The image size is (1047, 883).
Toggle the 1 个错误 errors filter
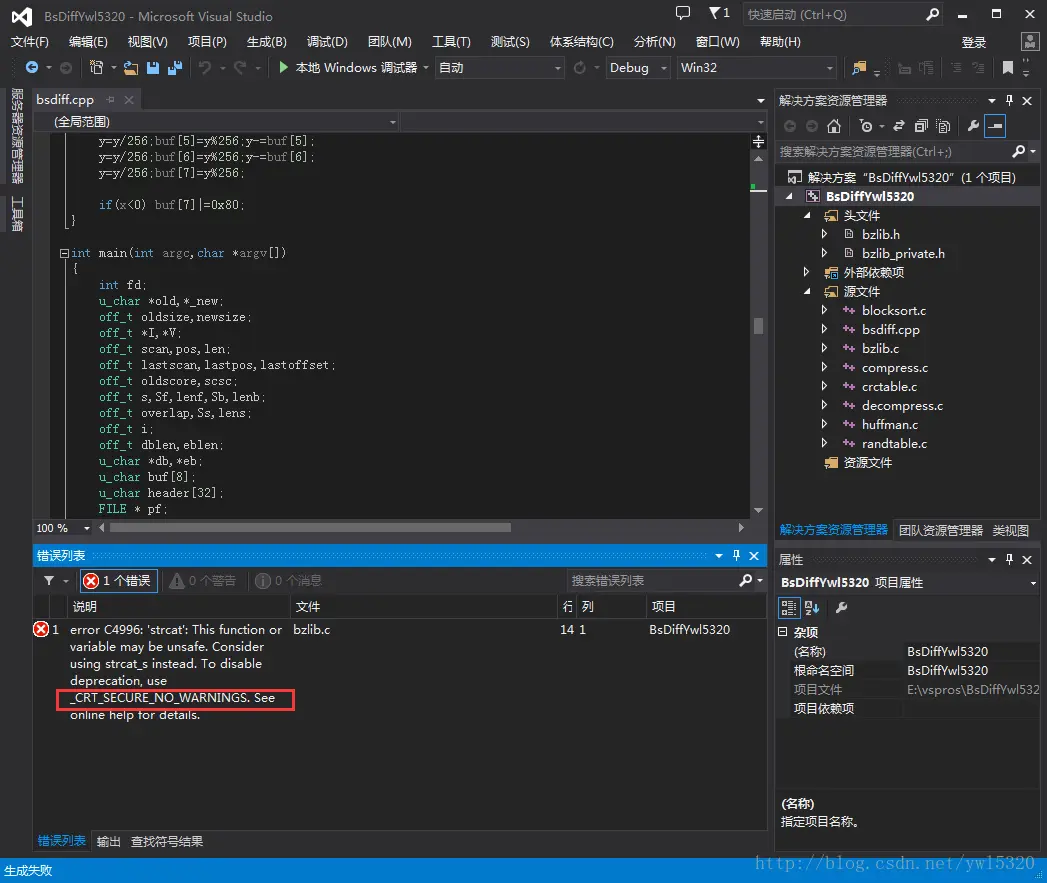click(x=119, y=580)
